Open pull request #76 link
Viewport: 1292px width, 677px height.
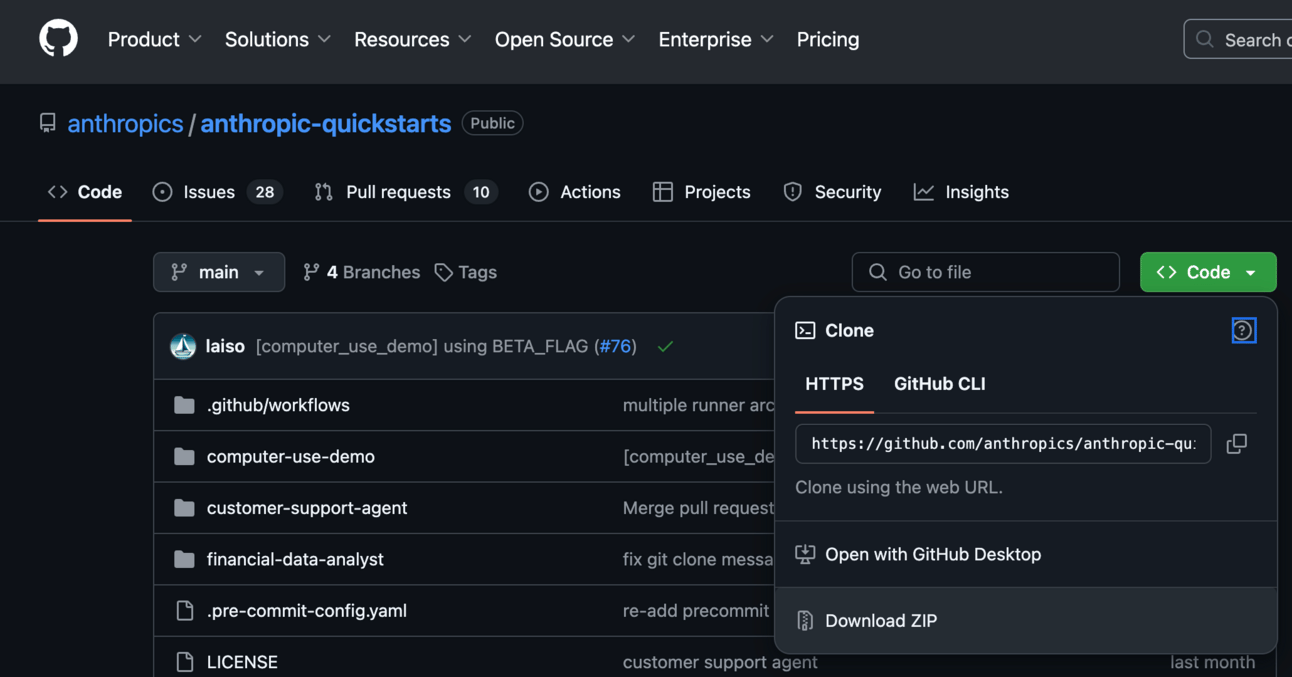click(x=615, y=347)
